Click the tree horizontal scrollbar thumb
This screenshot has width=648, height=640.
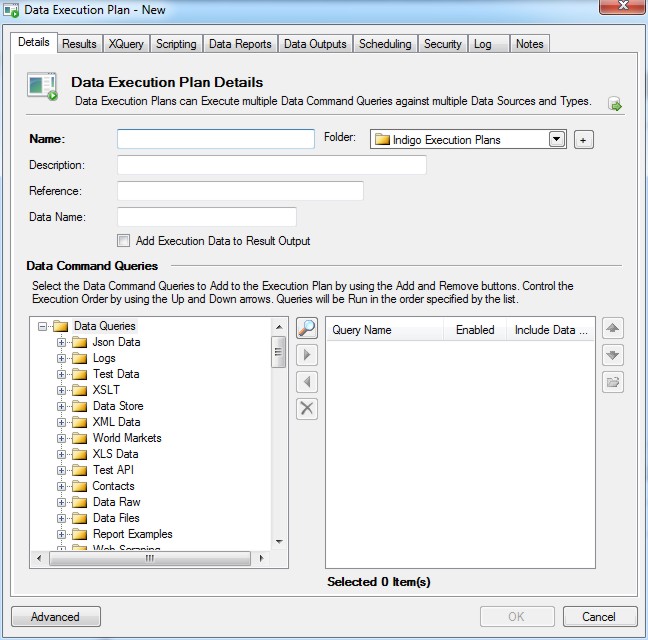point(150,558)
